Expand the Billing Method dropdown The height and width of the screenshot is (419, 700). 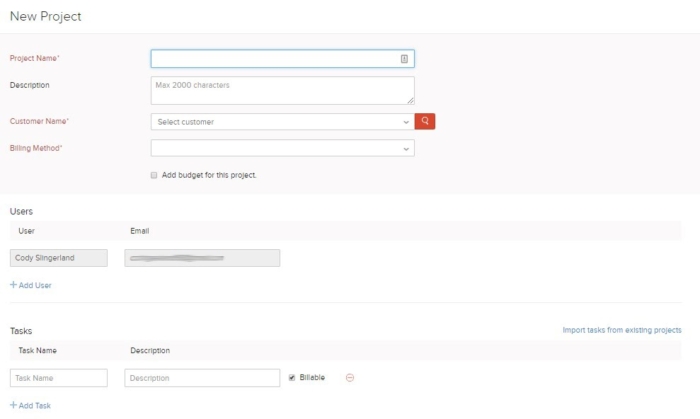click(282, 148)
